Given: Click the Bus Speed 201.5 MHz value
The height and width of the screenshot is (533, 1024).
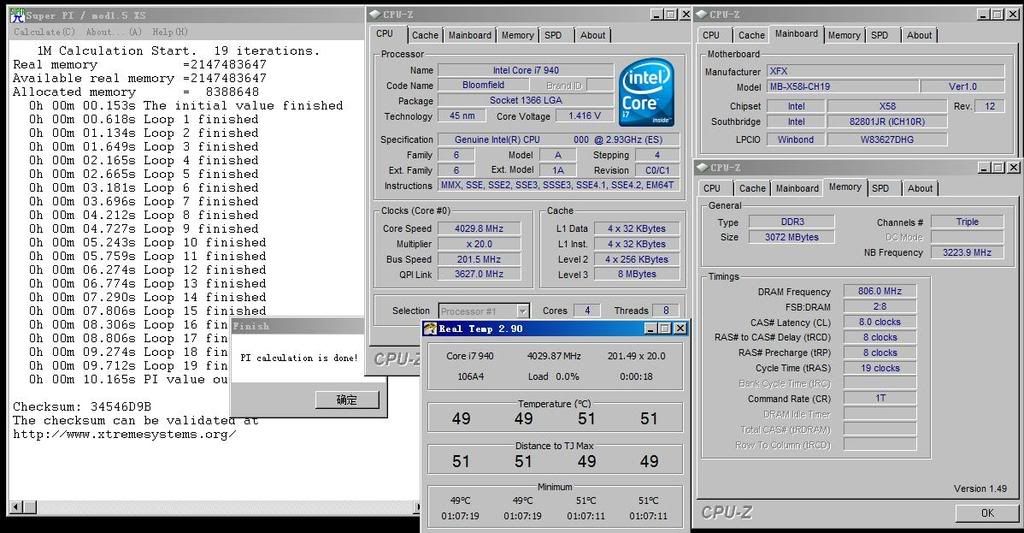Looking at the screenshot, I should click(479, 259).
